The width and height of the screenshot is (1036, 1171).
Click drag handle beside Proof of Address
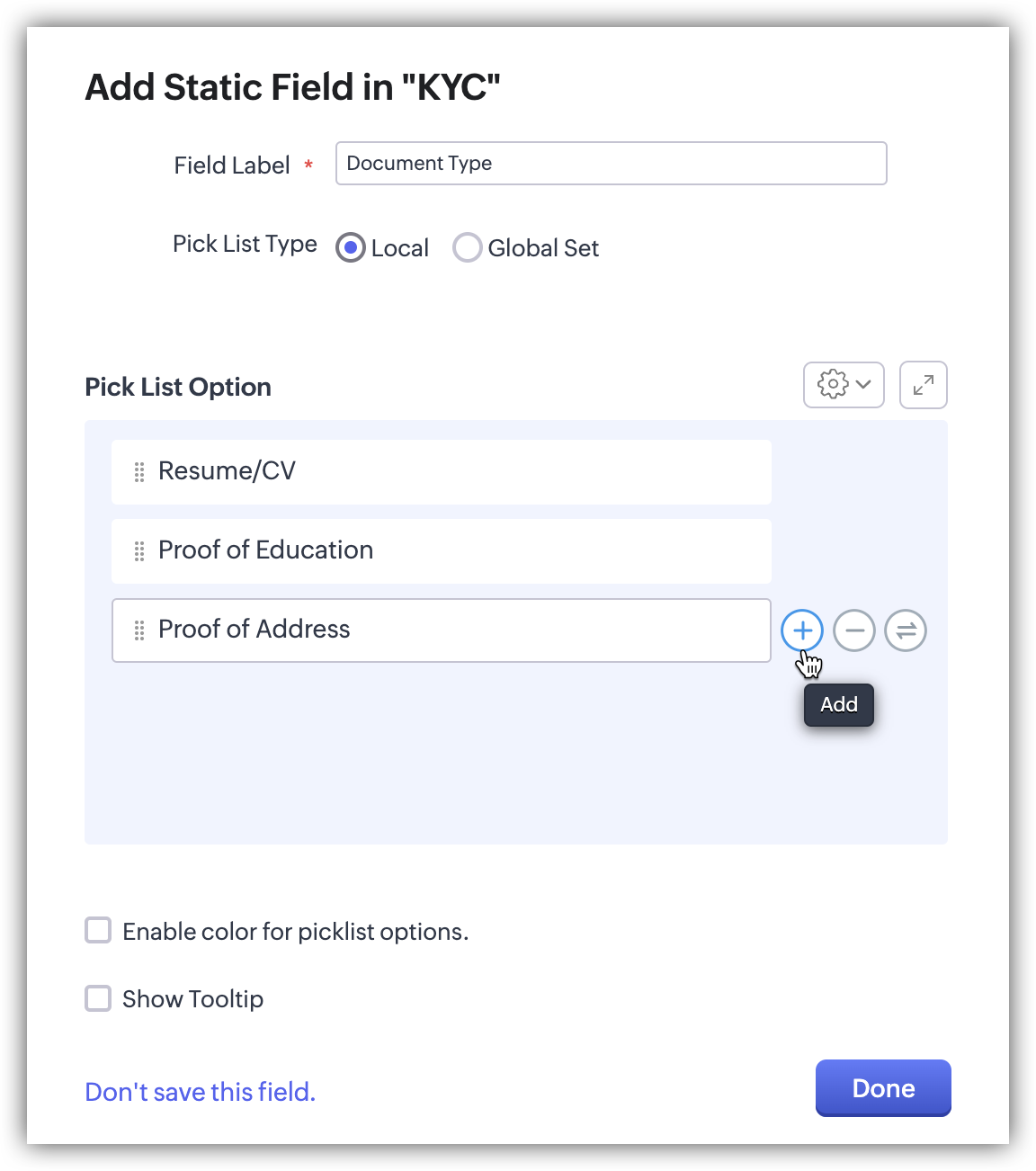point(139,630)
